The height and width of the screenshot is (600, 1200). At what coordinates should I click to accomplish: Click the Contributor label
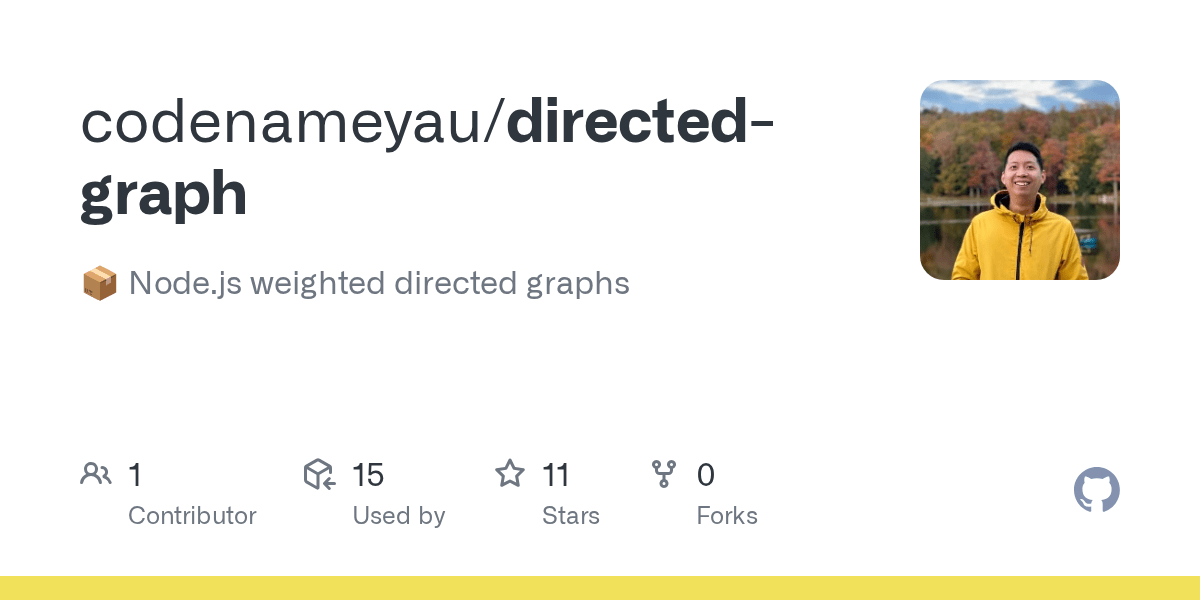click(x=192, y=516)
